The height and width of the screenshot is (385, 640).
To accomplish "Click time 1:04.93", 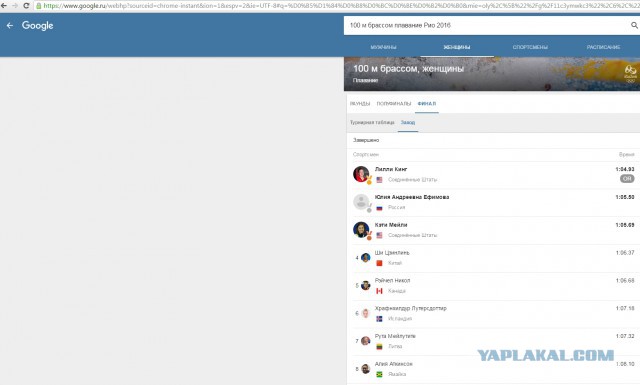I will point(624,169).
